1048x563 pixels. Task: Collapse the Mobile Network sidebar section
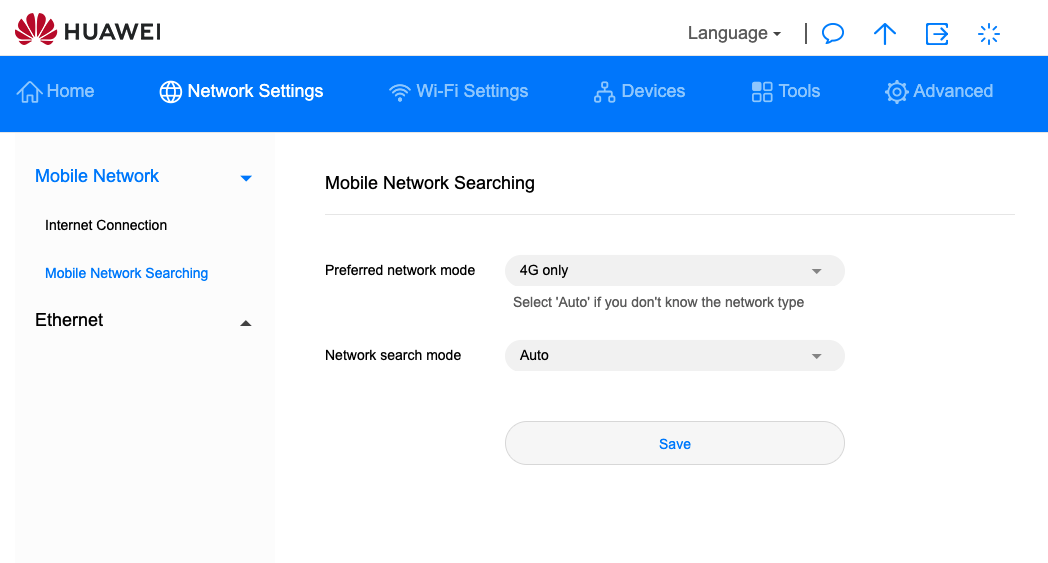(x=246, y=178)
